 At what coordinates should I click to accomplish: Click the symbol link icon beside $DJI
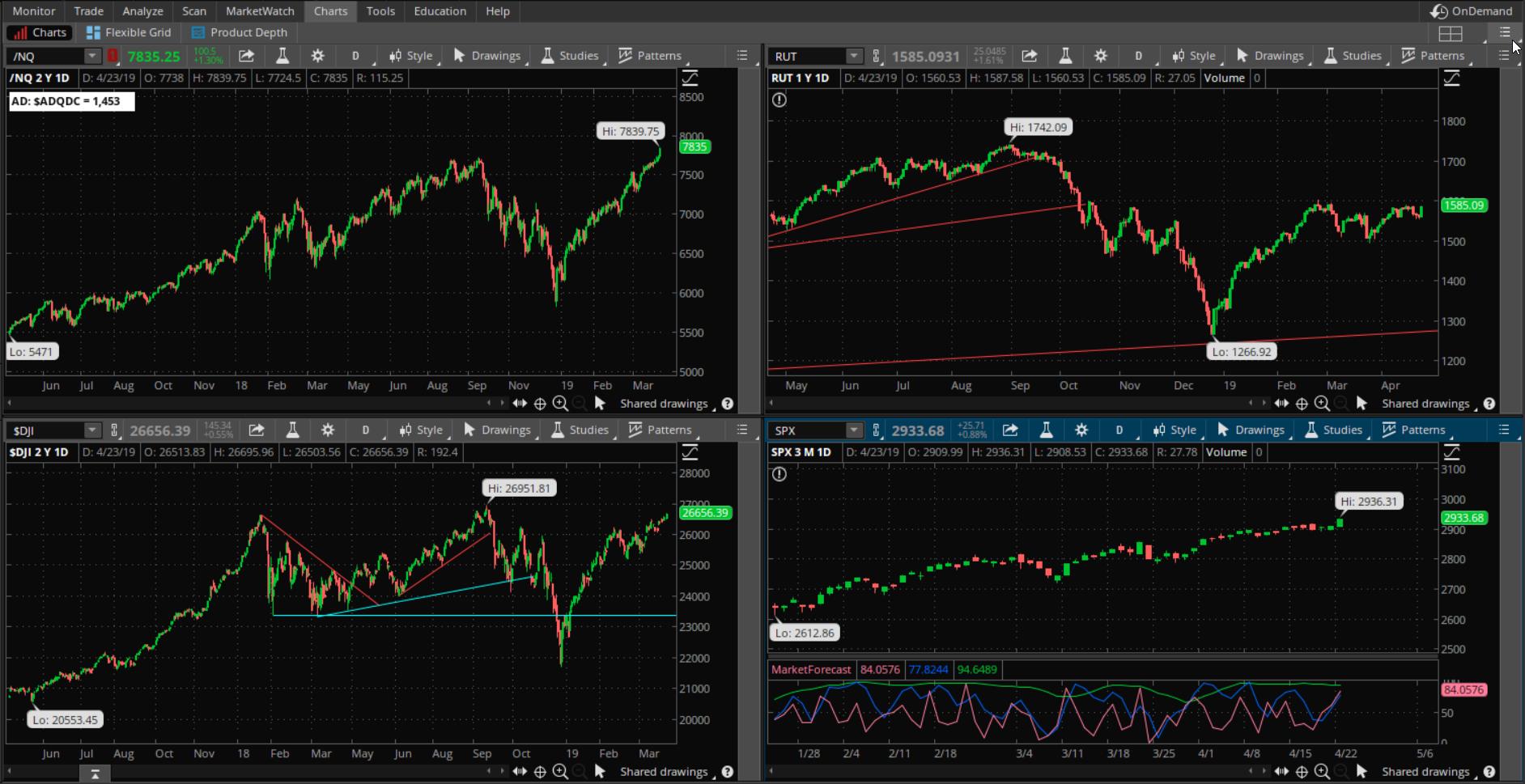pos(114,430)
